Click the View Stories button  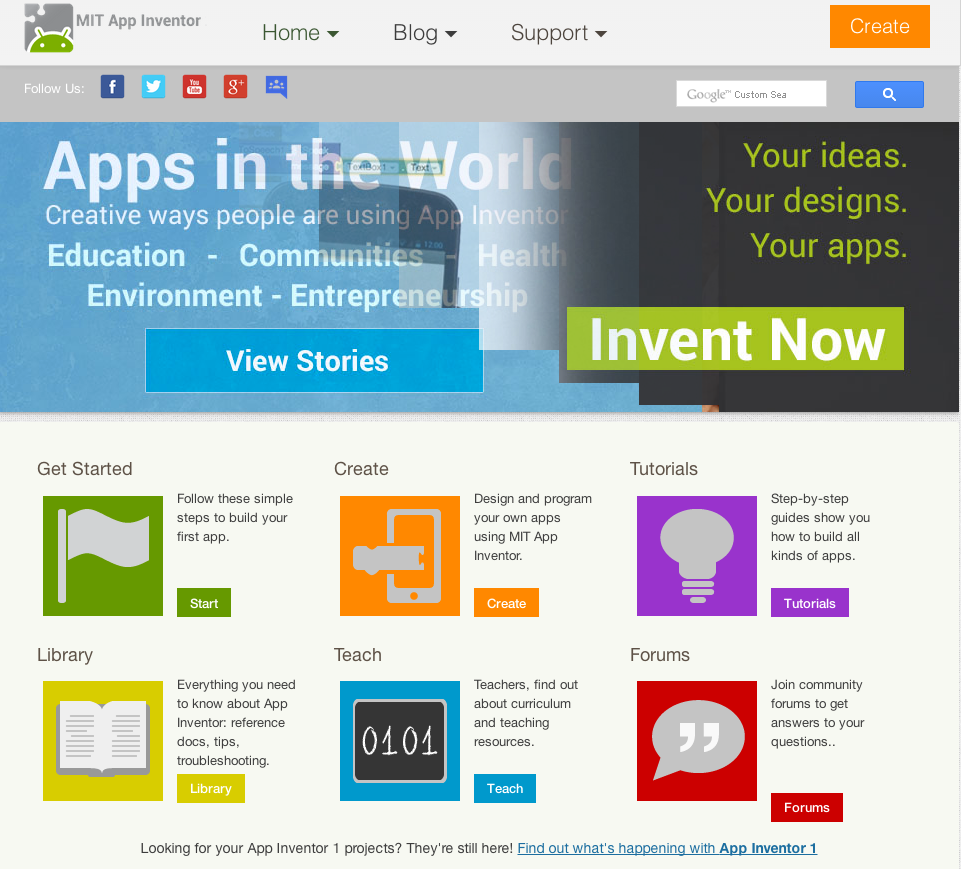[314, 360]
